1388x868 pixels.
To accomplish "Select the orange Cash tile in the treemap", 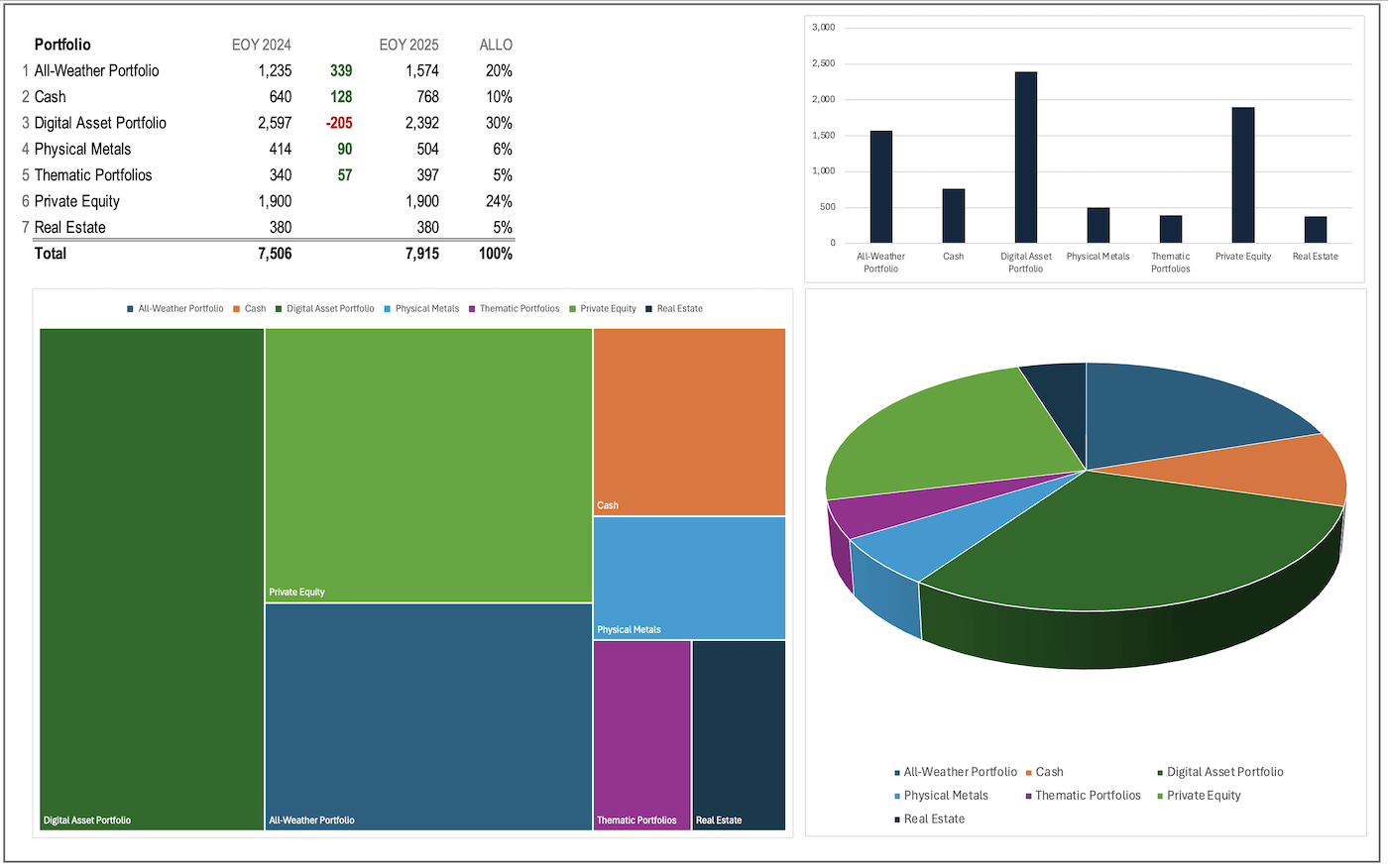I will click(x=689, y=421).
